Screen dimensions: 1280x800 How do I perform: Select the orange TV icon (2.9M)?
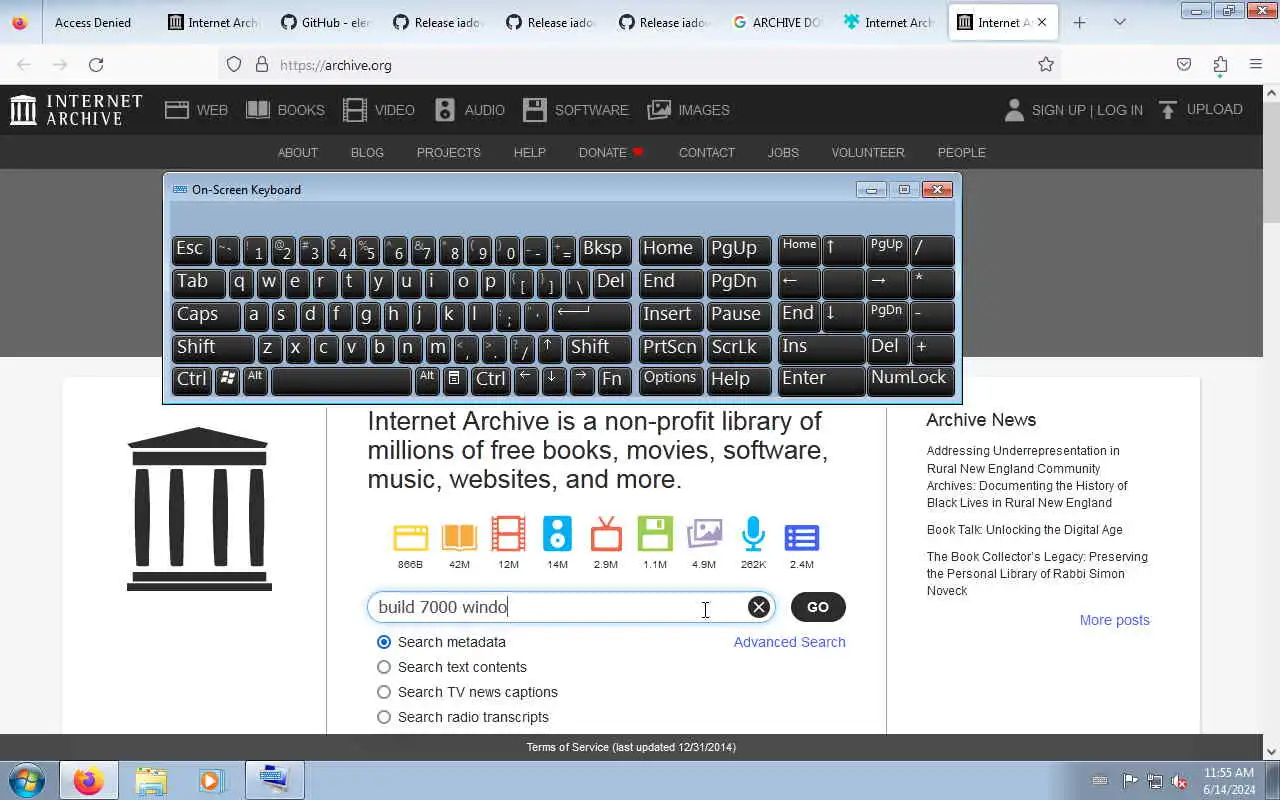[606, 534]
